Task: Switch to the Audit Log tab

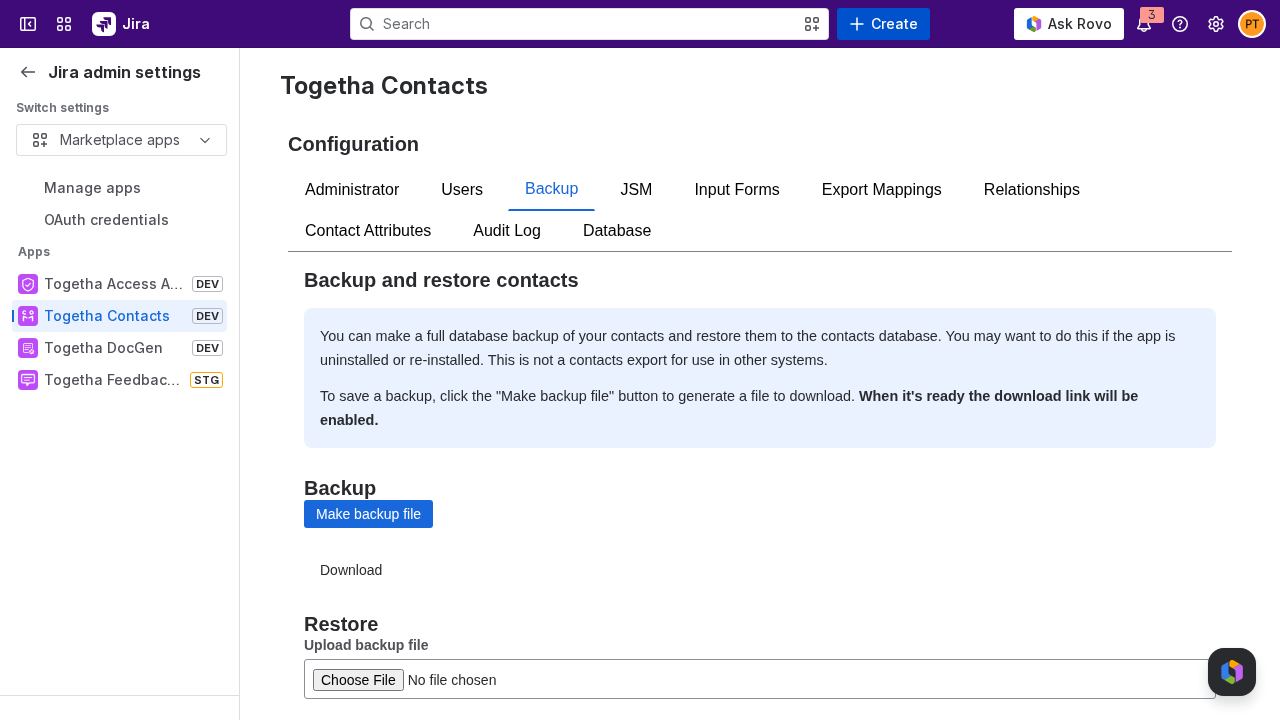Action: click(507, 231)
